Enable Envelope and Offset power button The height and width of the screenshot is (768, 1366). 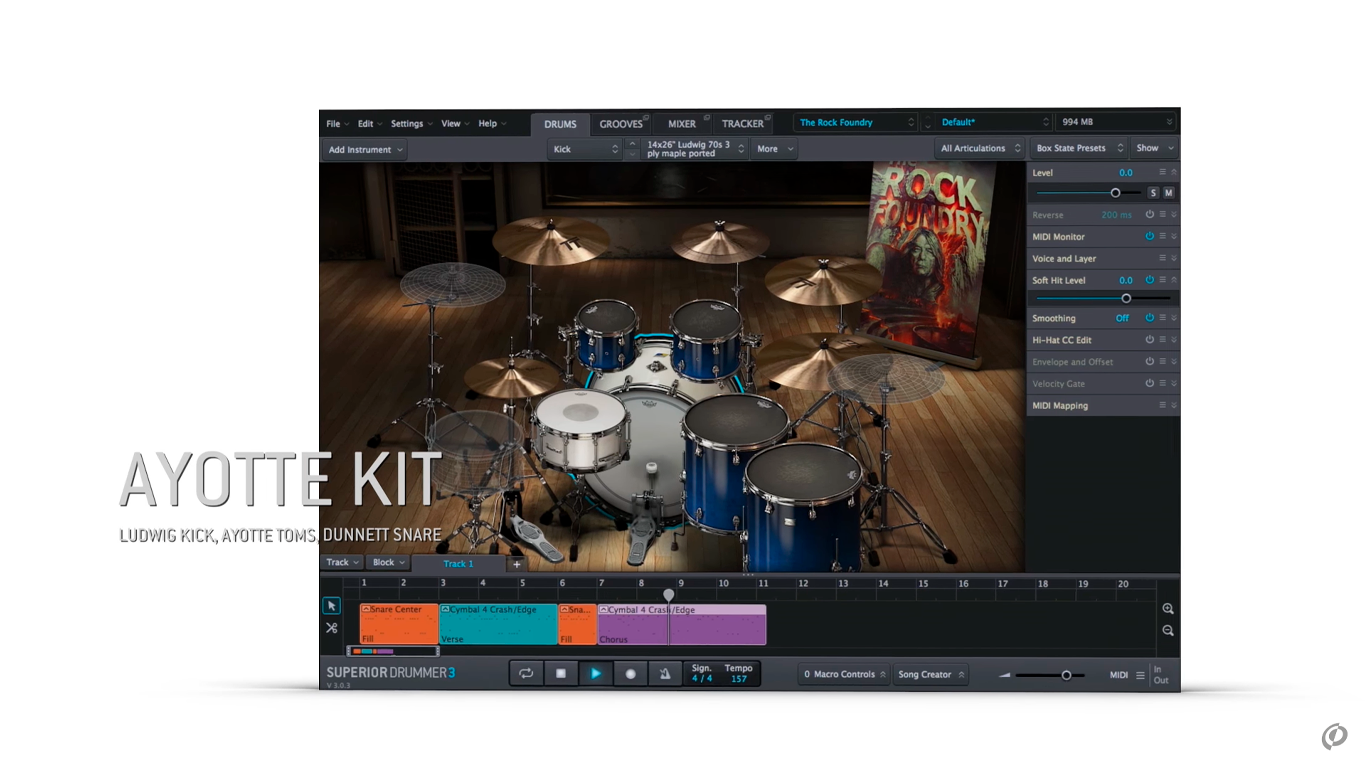(1150, 362)
